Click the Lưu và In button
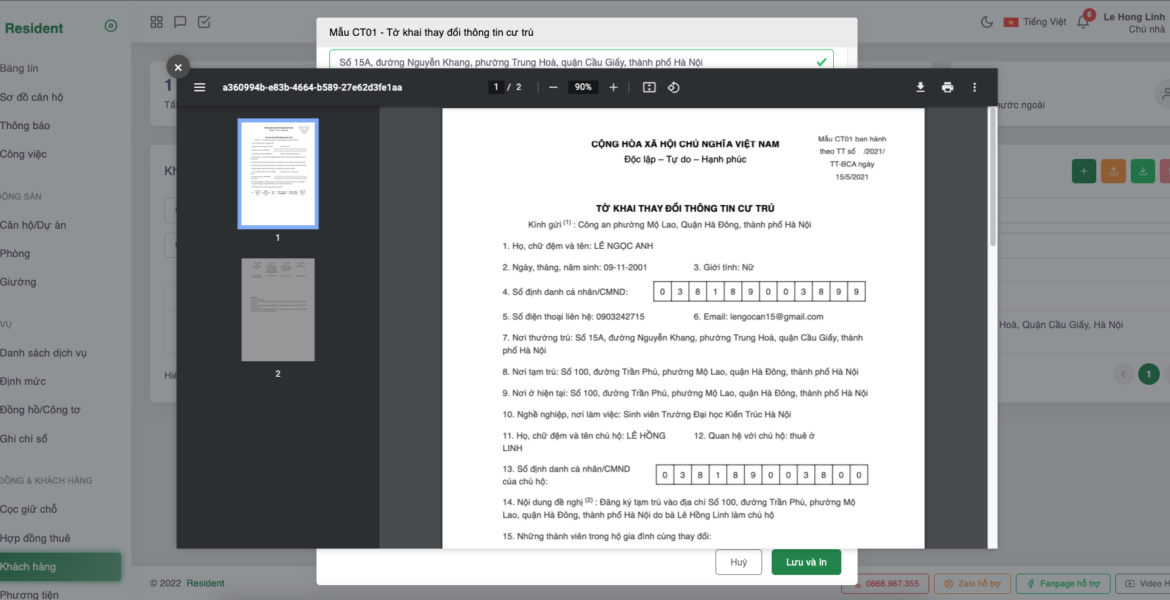This screenshot has width=1170, height=600. [805, 562]
